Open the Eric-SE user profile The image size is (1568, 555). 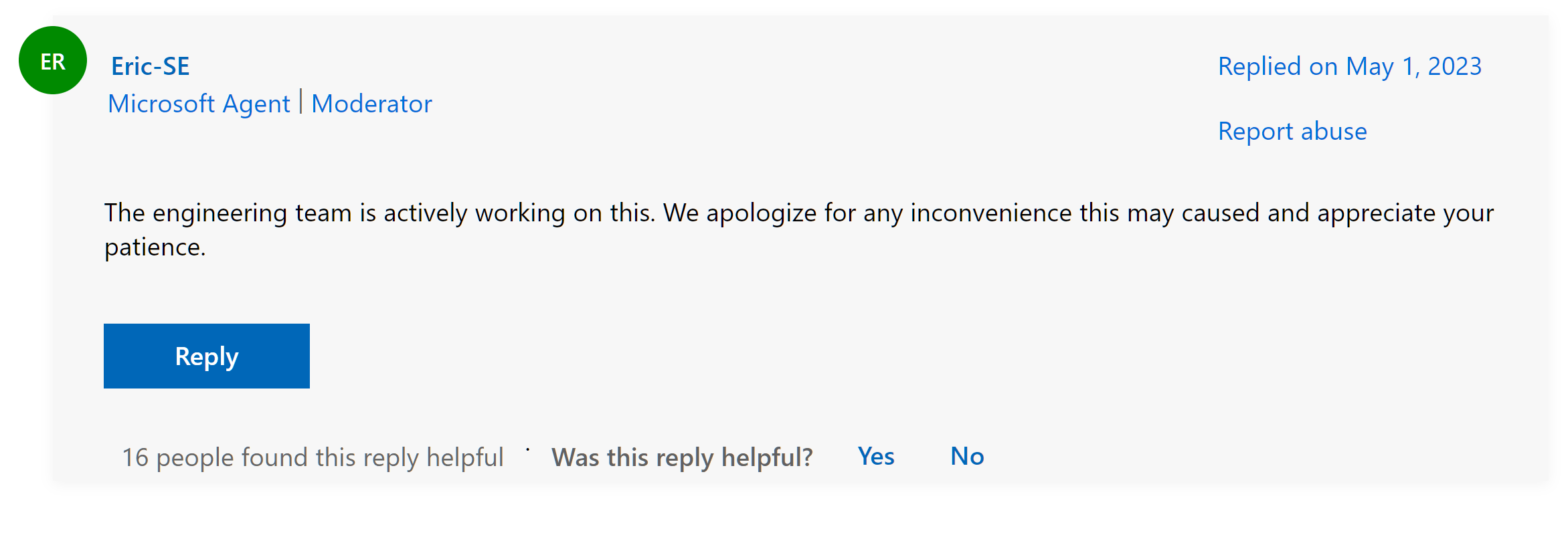point(151,66)
